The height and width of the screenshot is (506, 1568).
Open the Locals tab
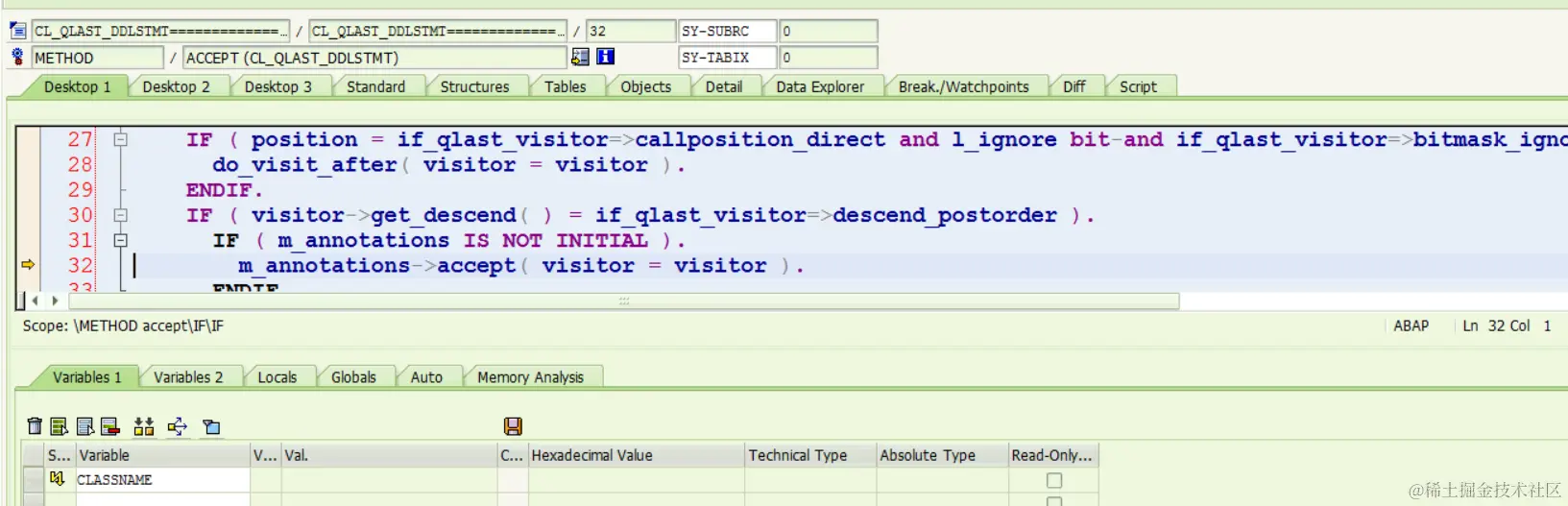277,377
